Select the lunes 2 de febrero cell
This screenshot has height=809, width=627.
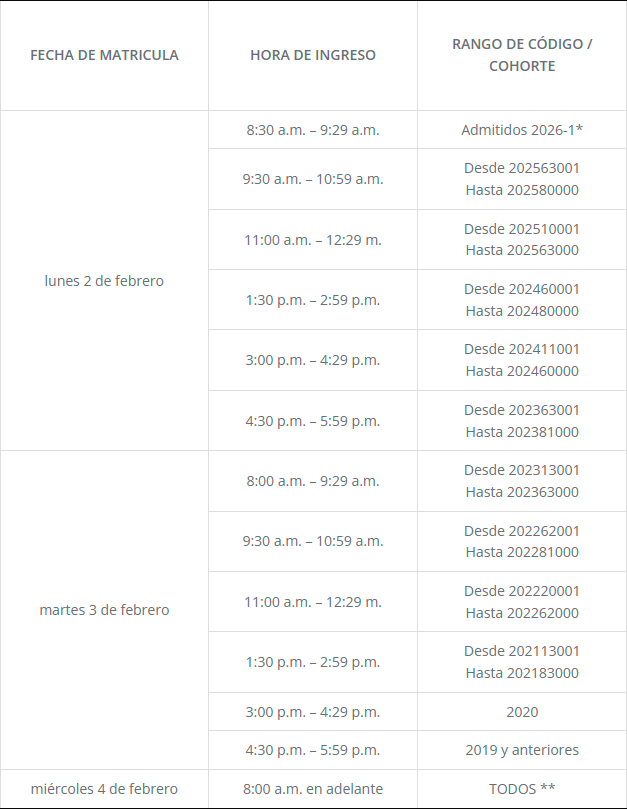104,281
